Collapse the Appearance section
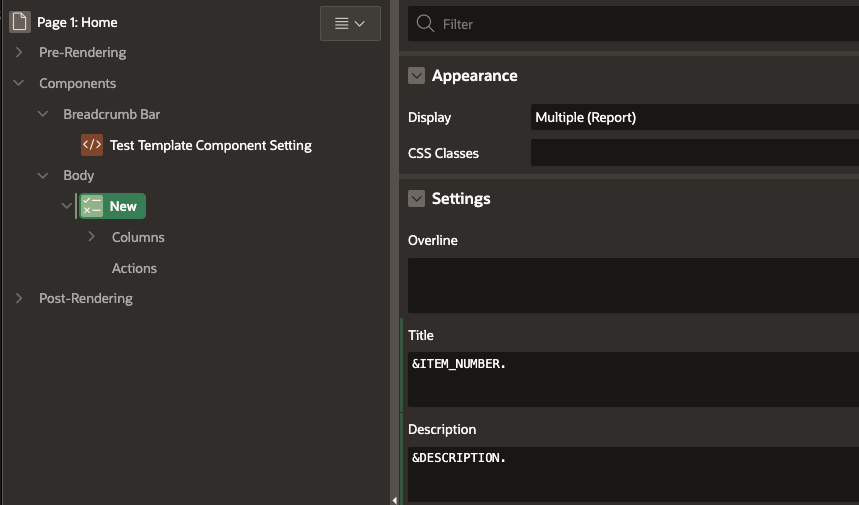Viewport: 859px width, 505px height. 417,76
